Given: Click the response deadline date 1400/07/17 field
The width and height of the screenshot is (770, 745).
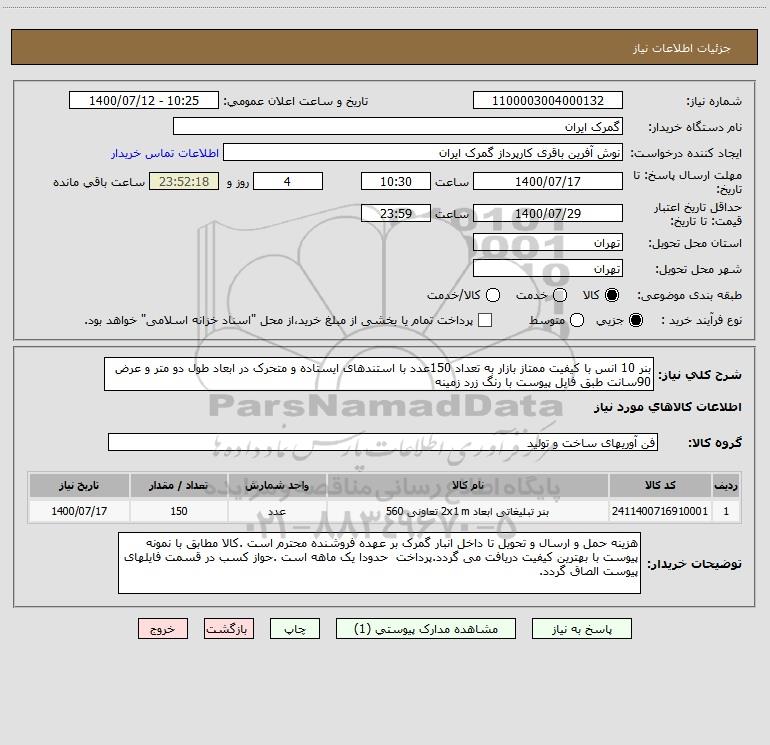Looking at the screenshot, I should (548, 181).
